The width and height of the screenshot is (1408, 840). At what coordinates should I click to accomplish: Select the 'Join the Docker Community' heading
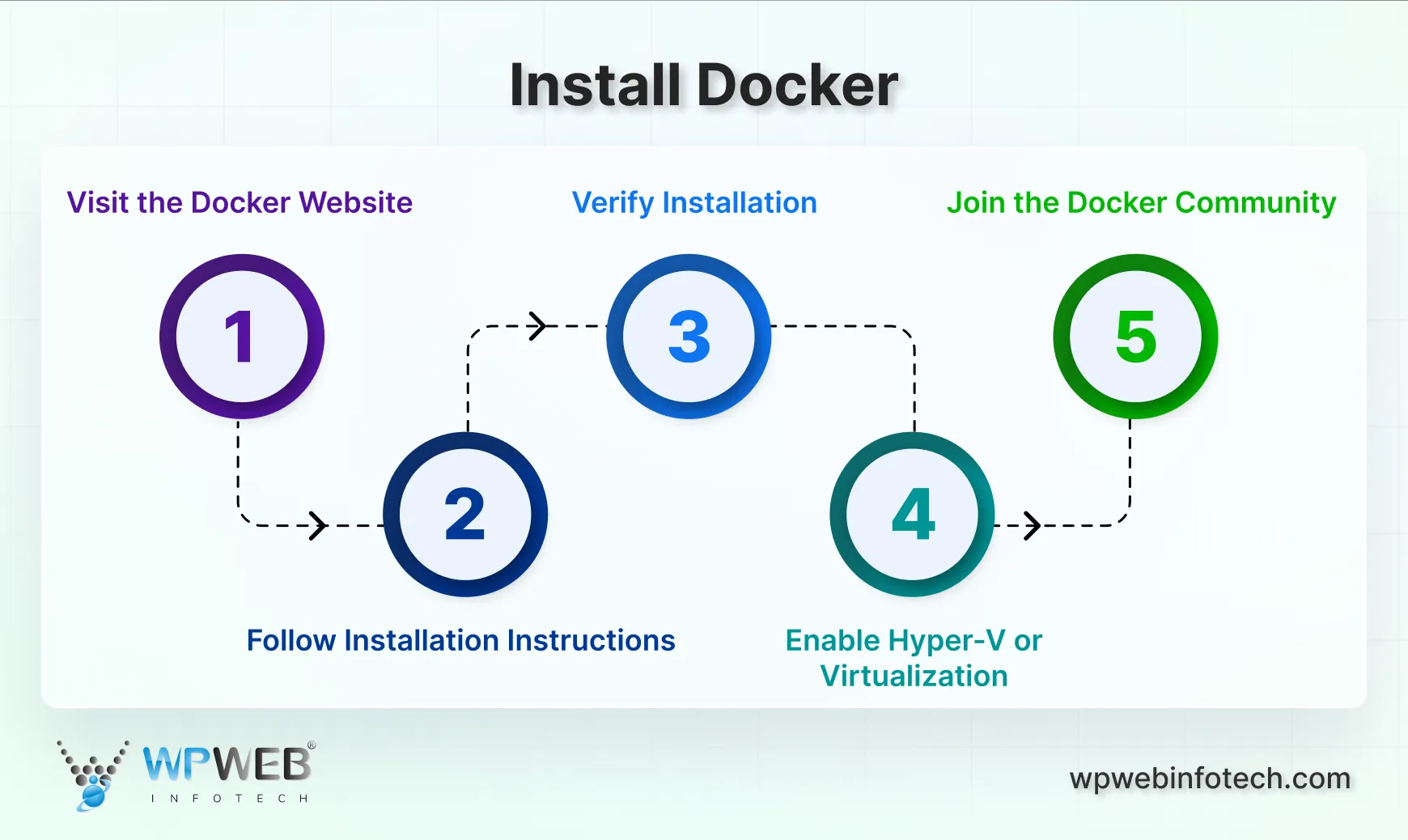point(1143,203)
